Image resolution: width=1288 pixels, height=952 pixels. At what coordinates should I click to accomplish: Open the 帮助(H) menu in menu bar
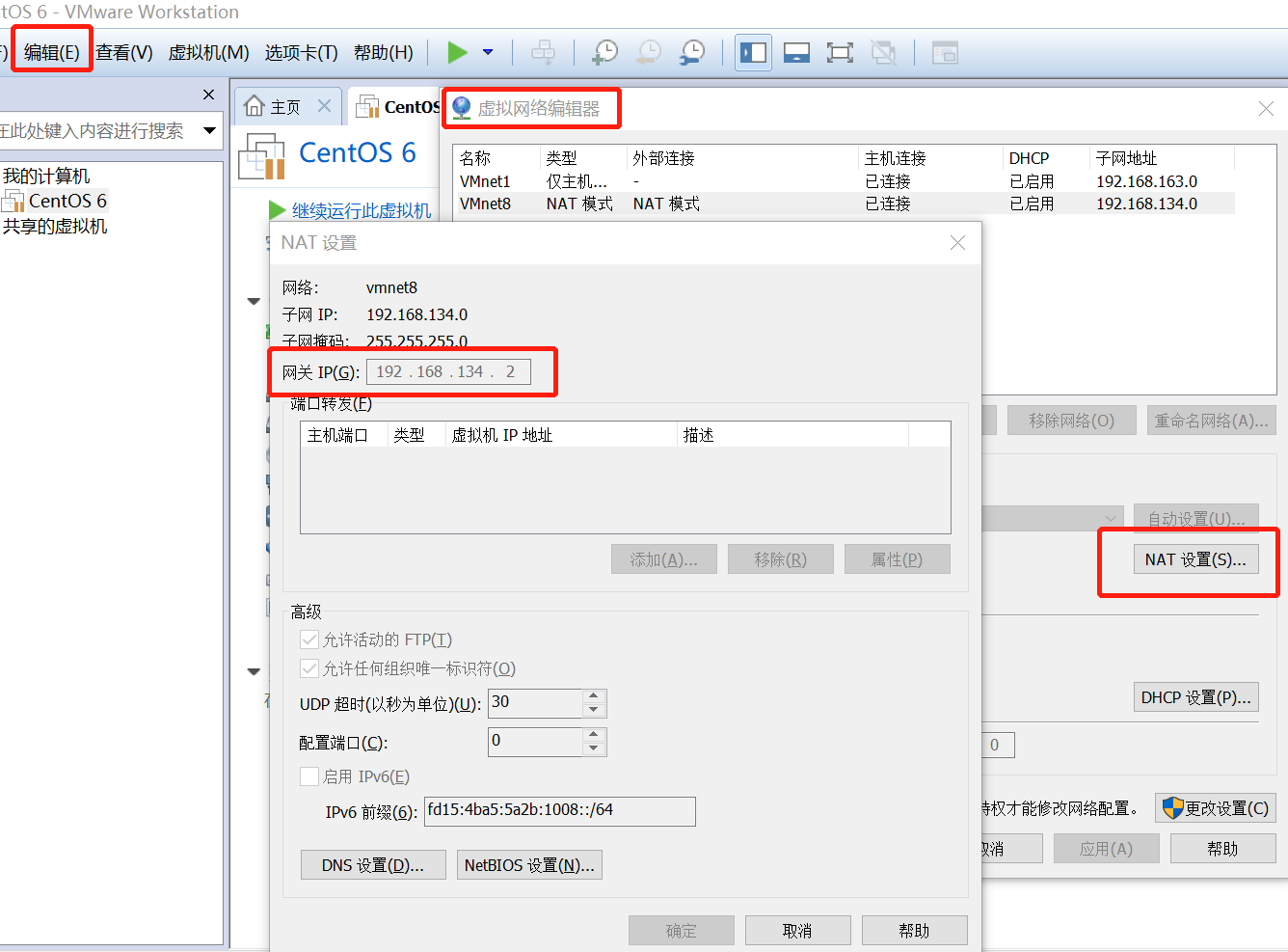[384, 52]
